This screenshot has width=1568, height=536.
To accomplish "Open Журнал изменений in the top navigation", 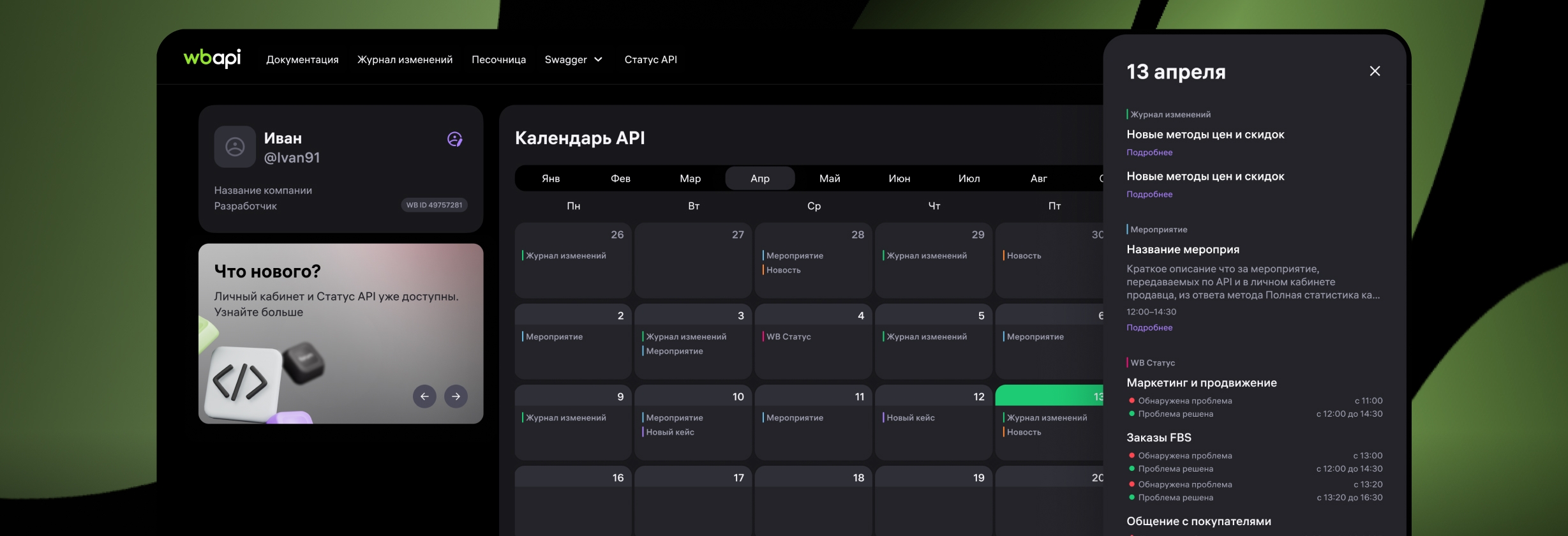I will tap(405, 59).
